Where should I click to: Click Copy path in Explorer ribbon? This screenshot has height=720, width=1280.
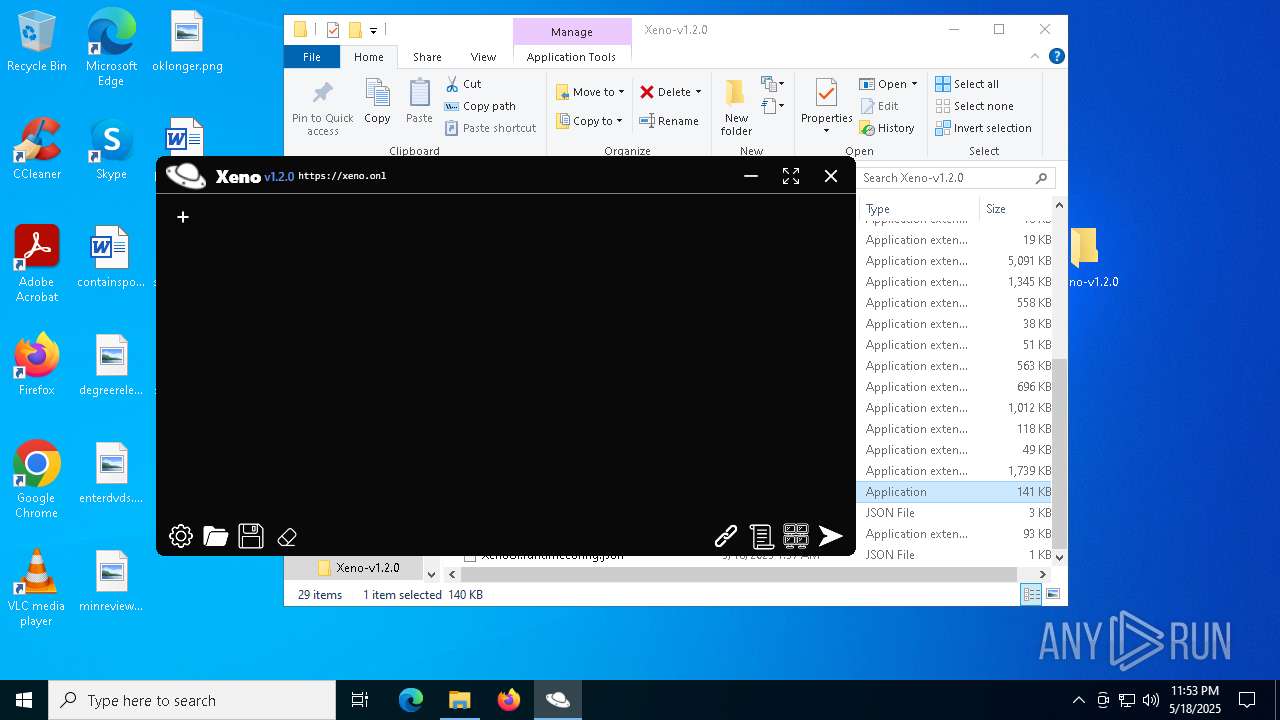click(x=480, y=106)
